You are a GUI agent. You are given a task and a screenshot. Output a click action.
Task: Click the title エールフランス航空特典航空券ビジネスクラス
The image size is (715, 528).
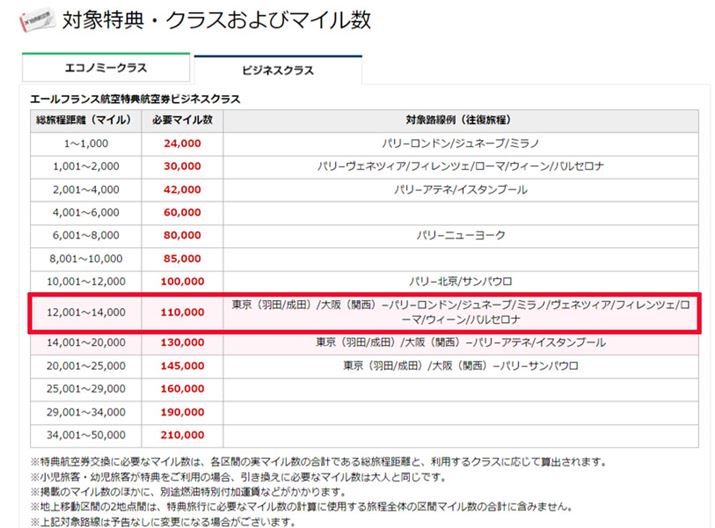[135, 99]
